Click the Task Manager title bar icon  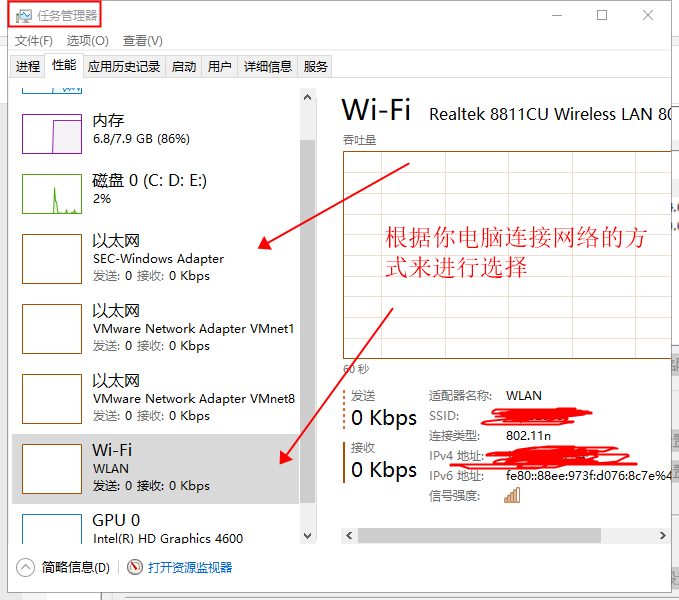[23, 16]
